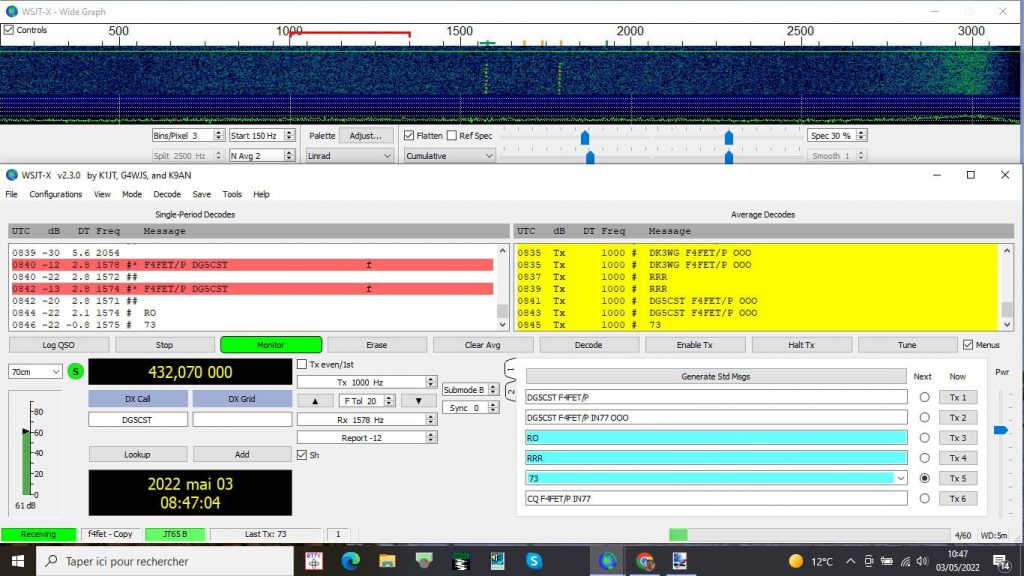Click the frequency down arrow button
Screen dimensions: 1024x576
(418, 401)
